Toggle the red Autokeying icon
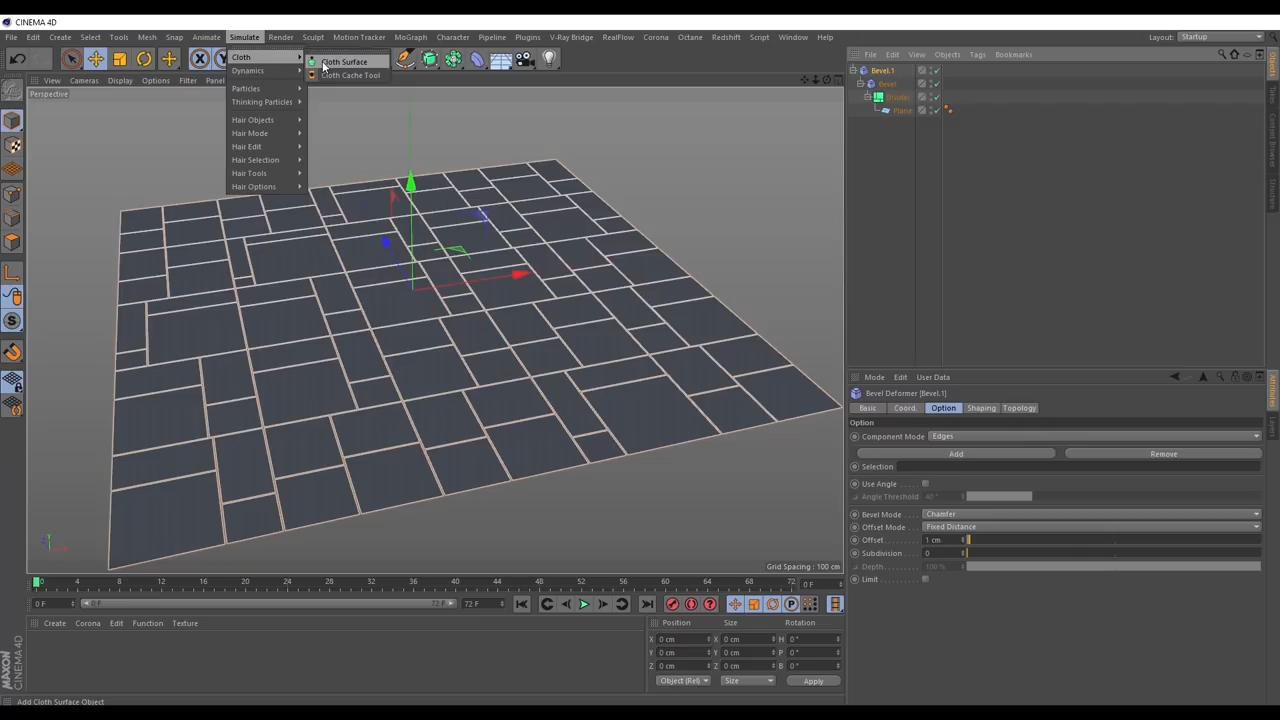Image resolution: width=1280 pixels, height=720 pixels. [691, 604]
